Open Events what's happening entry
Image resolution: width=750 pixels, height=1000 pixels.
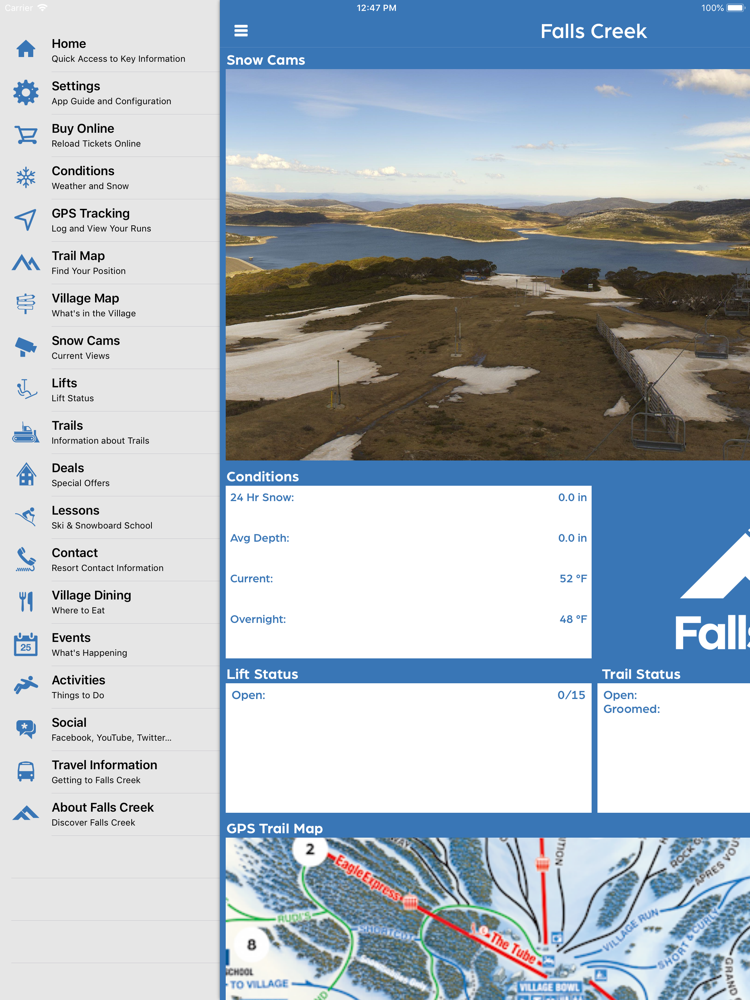pyautogui.click(x=110, y=645)
